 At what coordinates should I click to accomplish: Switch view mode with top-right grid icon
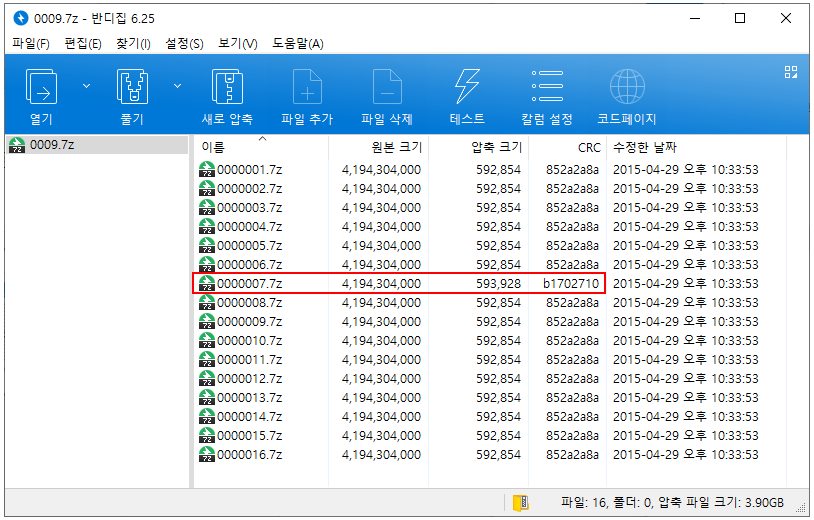(x=791, y=72)
